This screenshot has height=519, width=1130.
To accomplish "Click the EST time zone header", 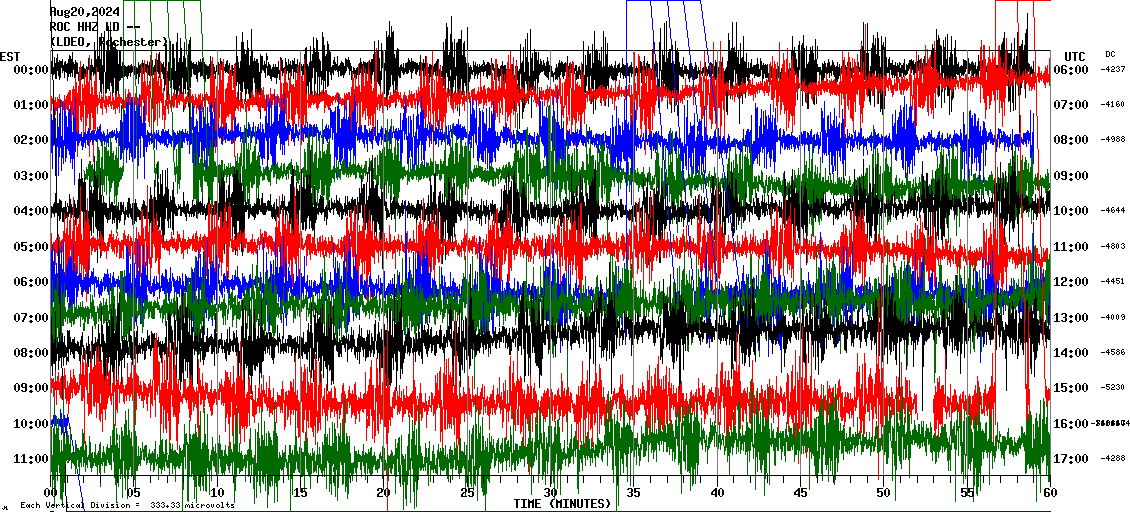I will point(10,56).
